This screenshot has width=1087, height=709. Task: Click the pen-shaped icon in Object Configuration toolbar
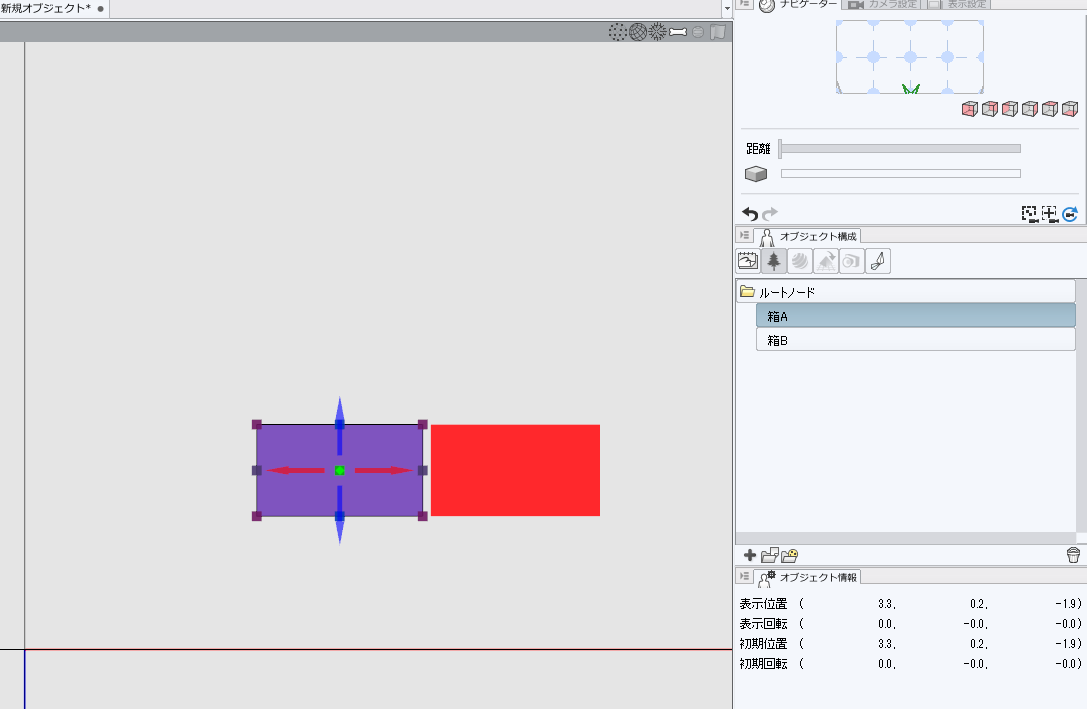click(x=877, y=262)
